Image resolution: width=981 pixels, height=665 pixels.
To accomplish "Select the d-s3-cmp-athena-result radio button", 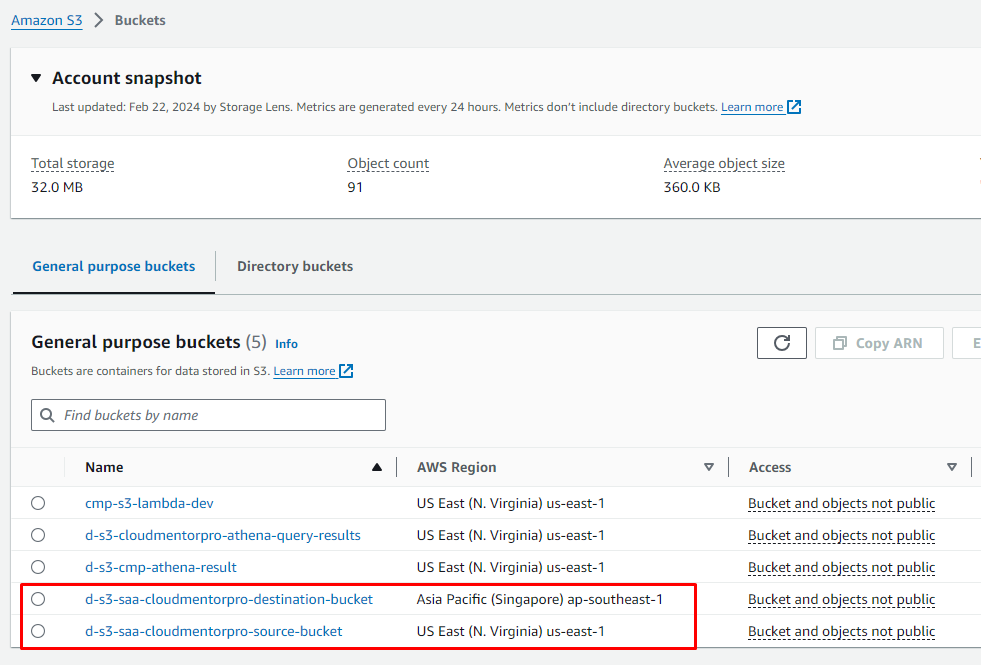I will pyautogui.click(x=38, y=567).
